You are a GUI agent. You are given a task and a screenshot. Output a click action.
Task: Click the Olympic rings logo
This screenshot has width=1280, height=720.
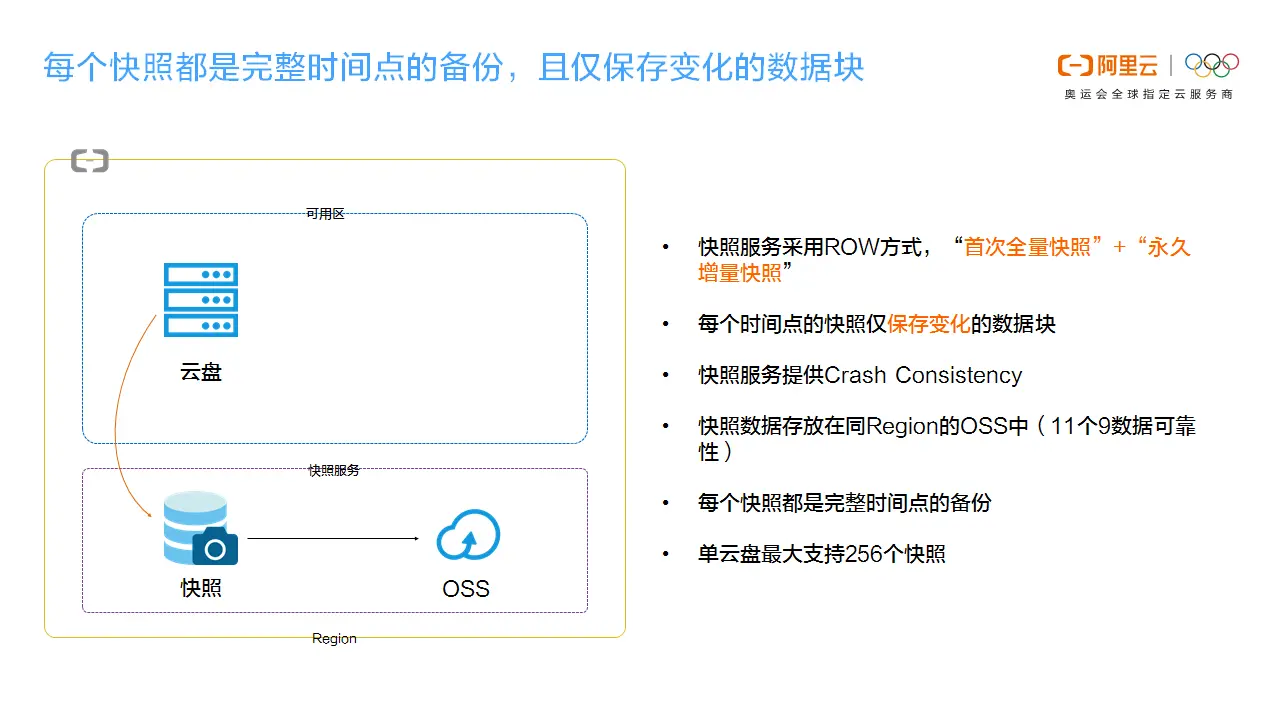click(x=1212, y=65)
